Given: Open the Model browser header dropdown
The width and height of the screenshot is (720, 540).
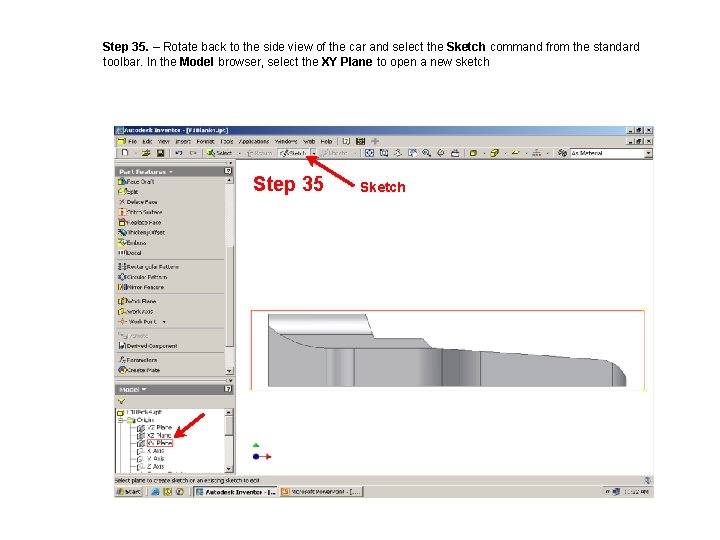Looking at the screenshot, I should 144,389.
